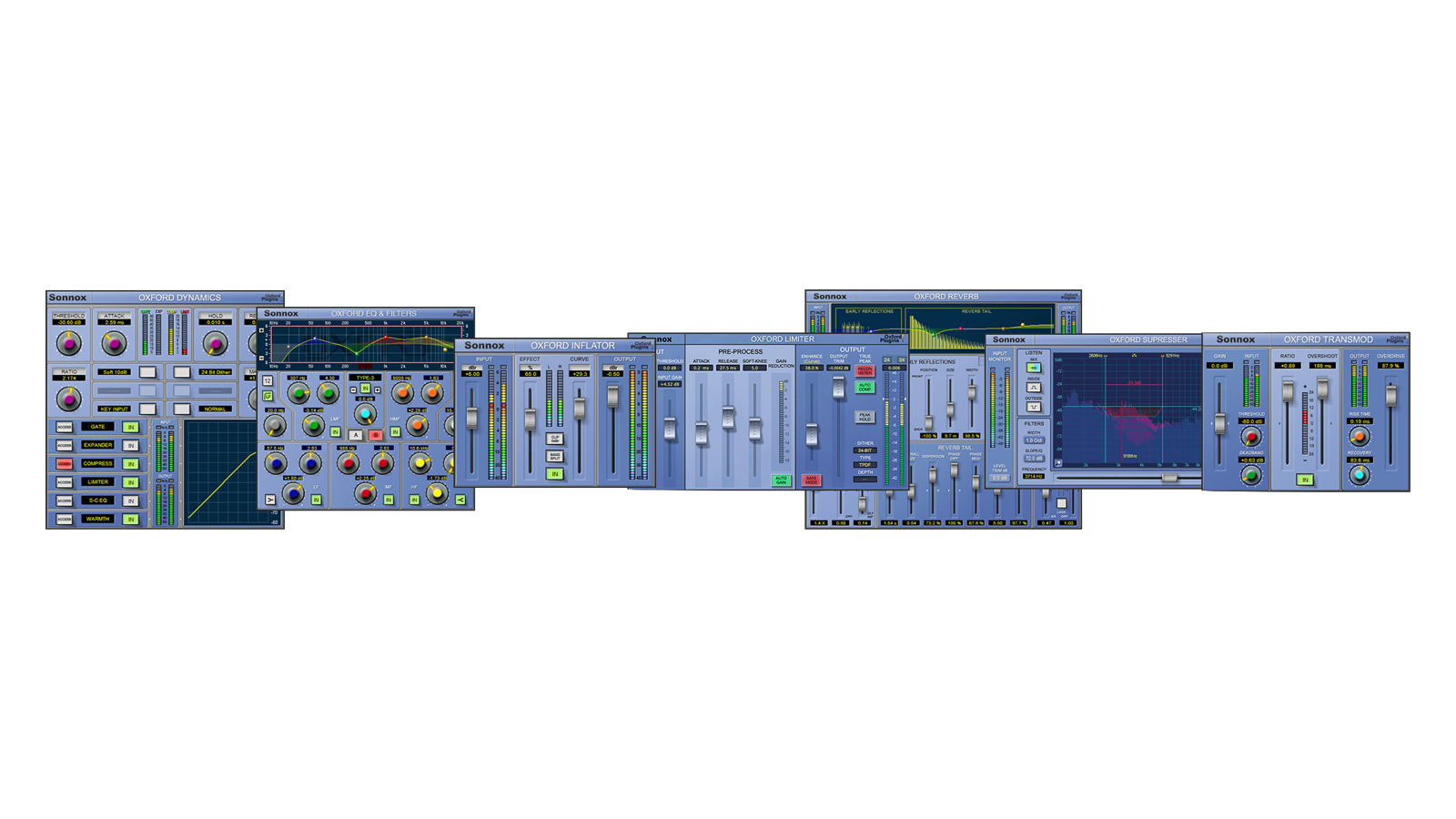Open the TYPE-3 selector in Oxford EQ
Image resolution: width=1456 pixels, height=819 pixels.
click(x=365, y=378)
